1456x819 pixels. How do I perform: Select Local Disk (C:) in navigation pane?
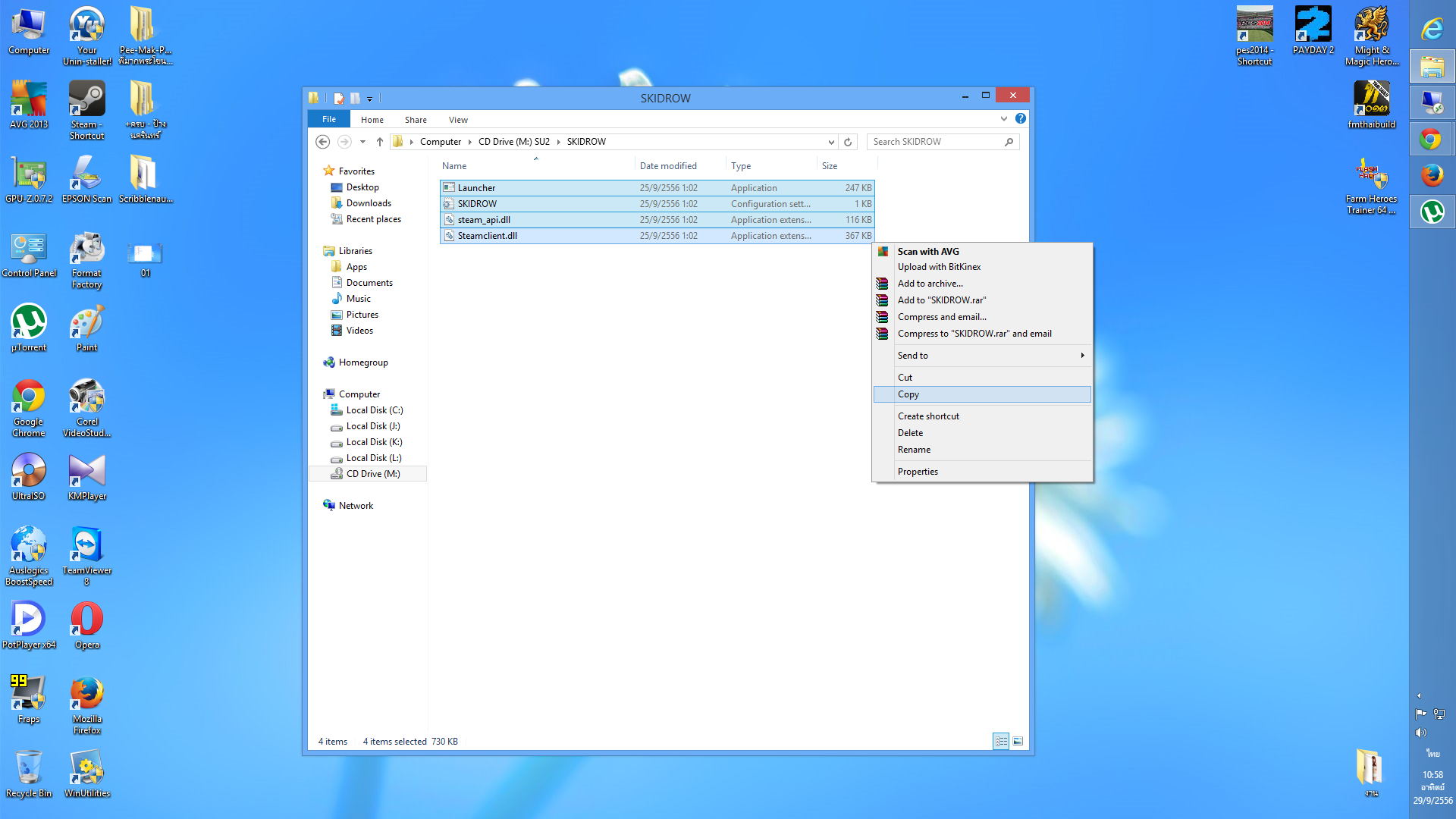375,410
